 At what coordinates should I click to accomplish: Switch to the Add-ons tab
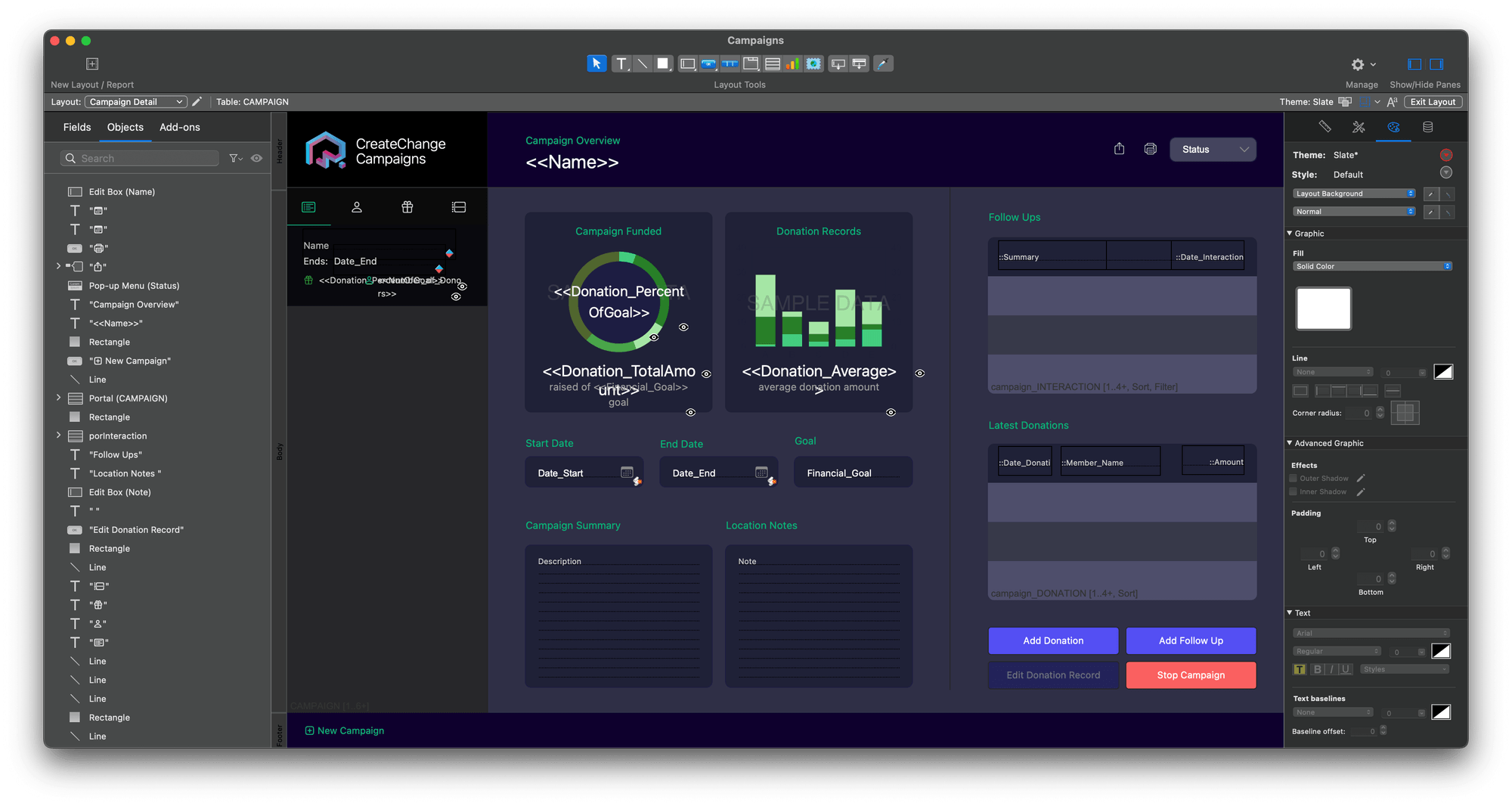pyautogui.click(x=179, y=127)
